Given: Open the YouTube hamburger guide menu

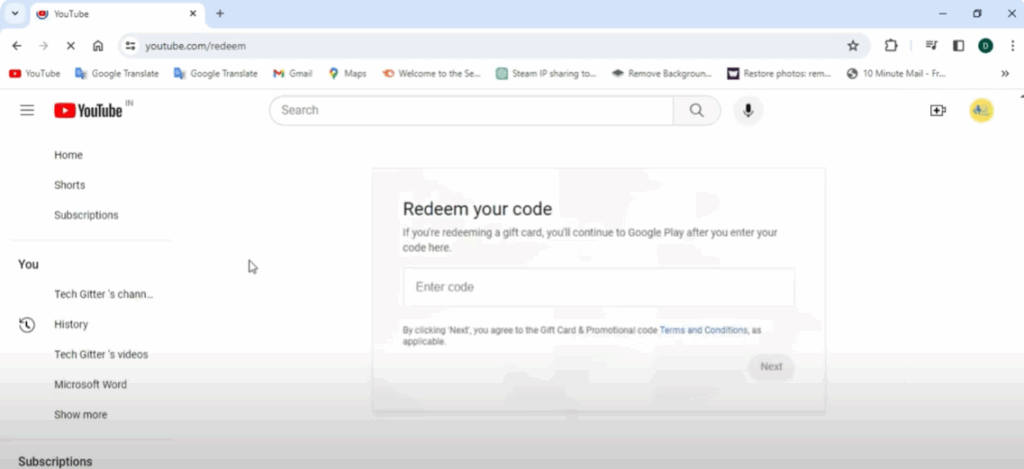Looking at the screenshot, I should click(x=27, y=110).
